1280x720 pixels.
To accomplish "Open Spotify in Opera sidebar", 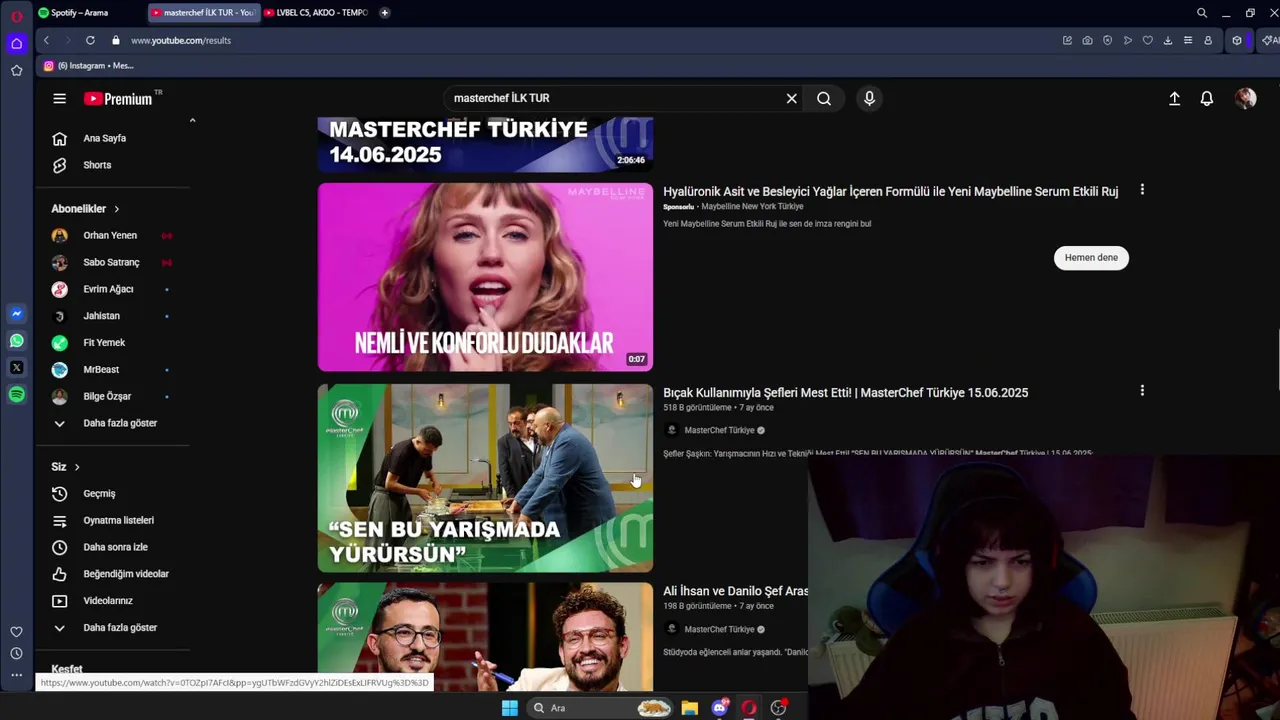I will click(x=16, y=395).
